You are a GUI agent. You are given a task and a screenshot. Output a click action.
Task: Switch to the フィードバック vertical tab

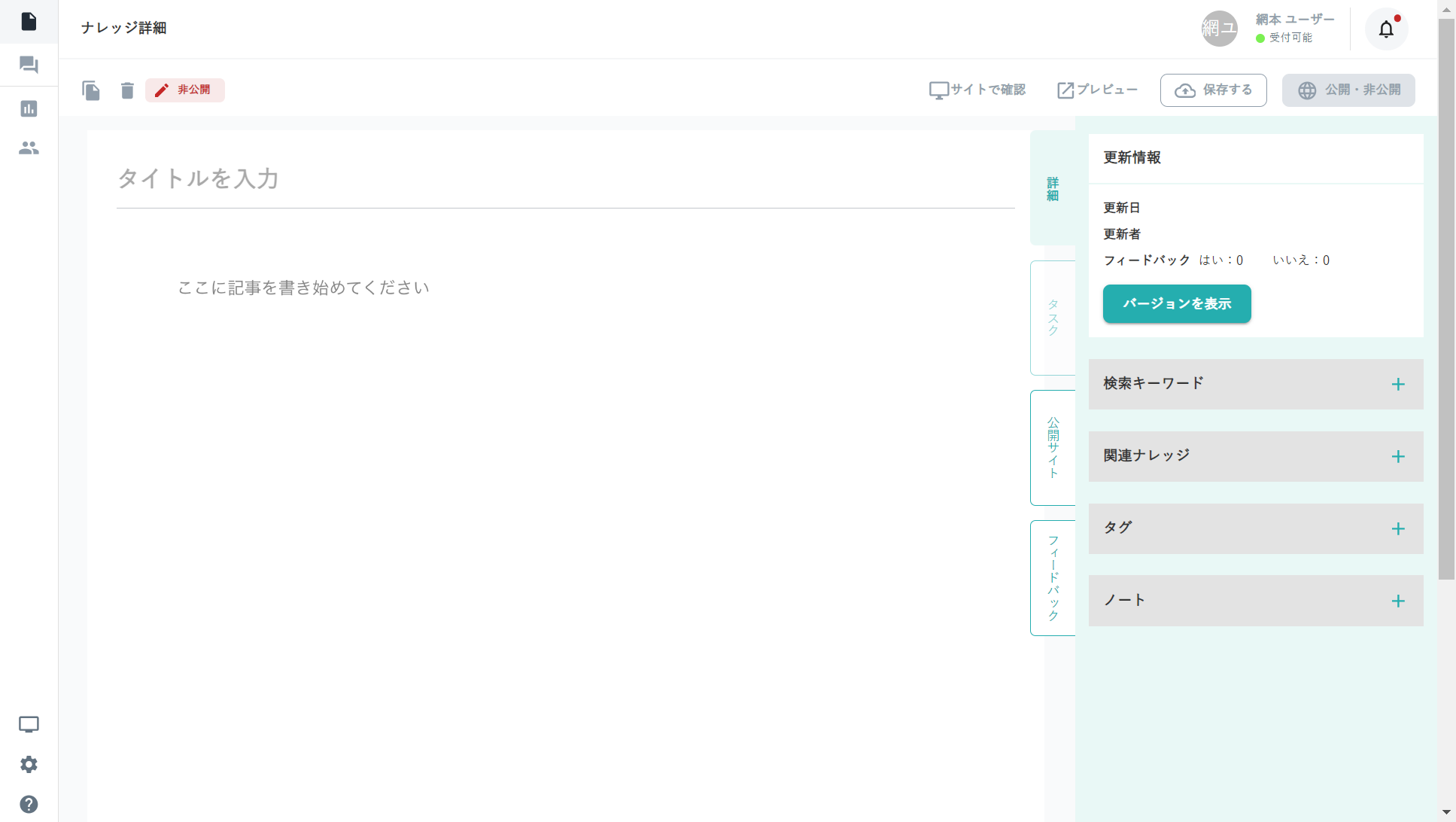(x=1053, y=578)
